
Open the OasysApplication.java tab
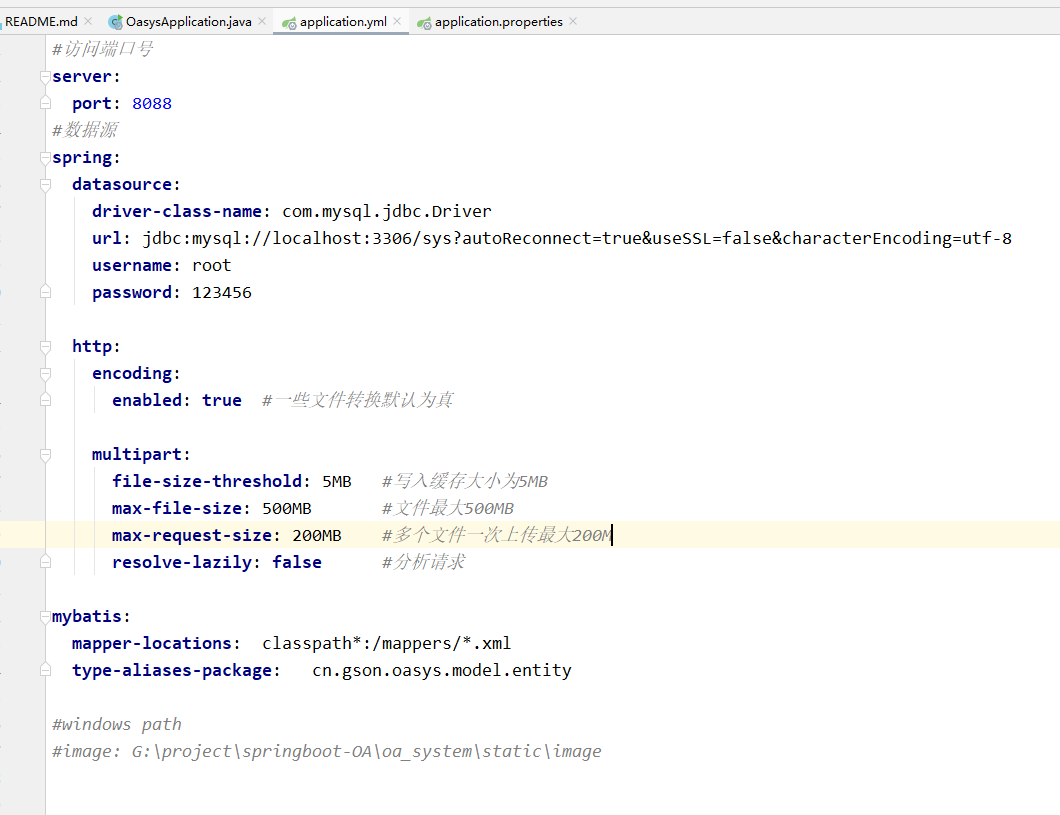click(189, 22)
